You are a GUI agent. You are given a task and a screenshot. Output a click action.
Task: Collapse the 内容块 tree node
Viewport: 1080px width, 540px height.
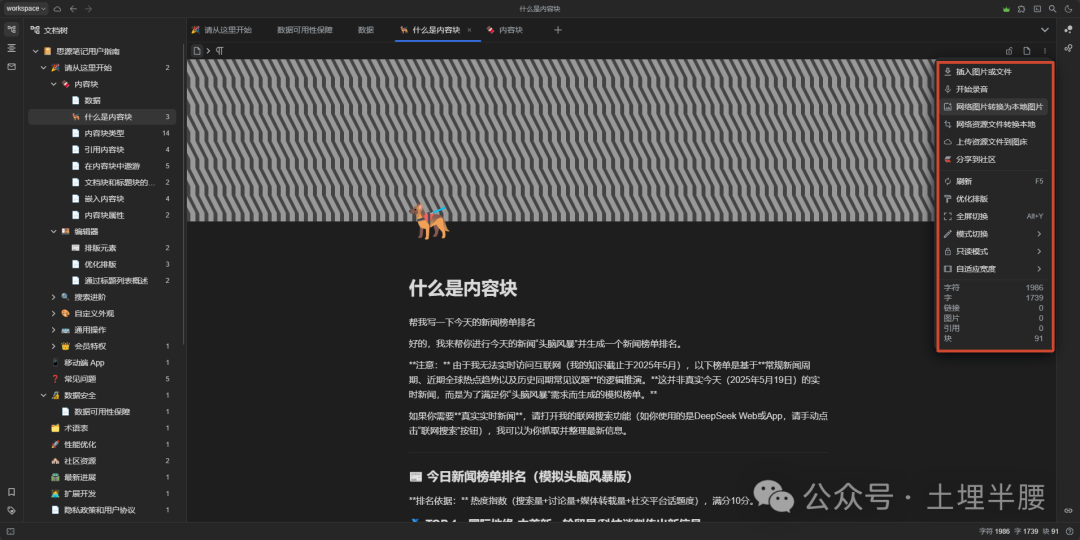53,84
